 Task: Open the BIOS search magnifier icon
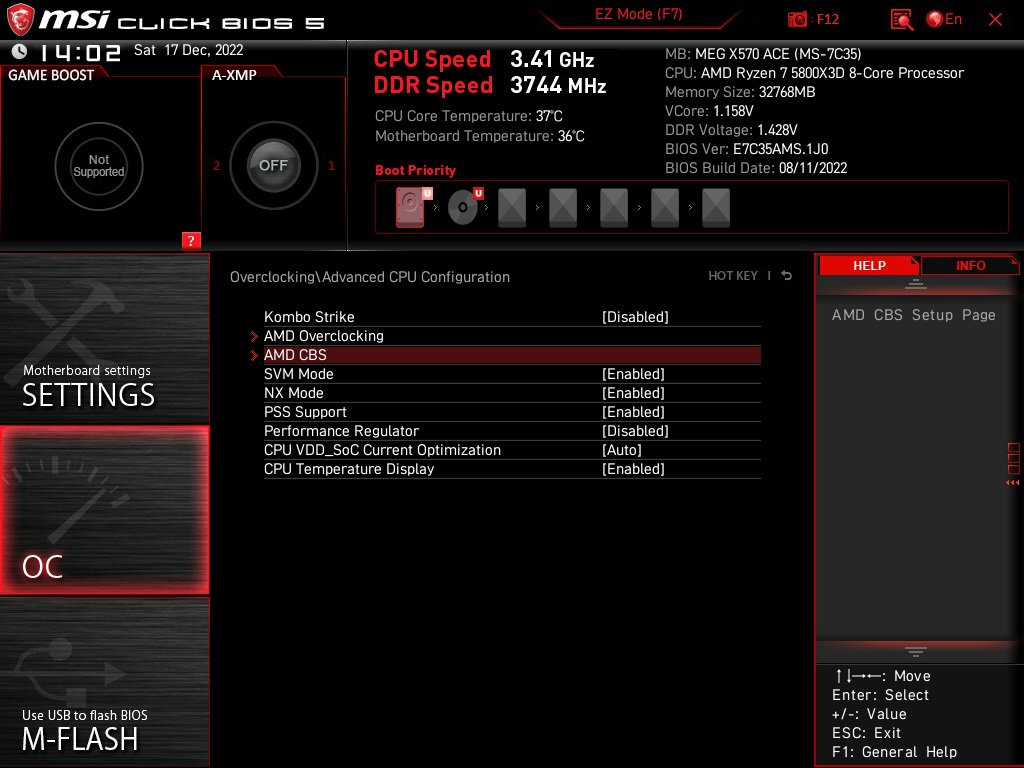[901, 20]
